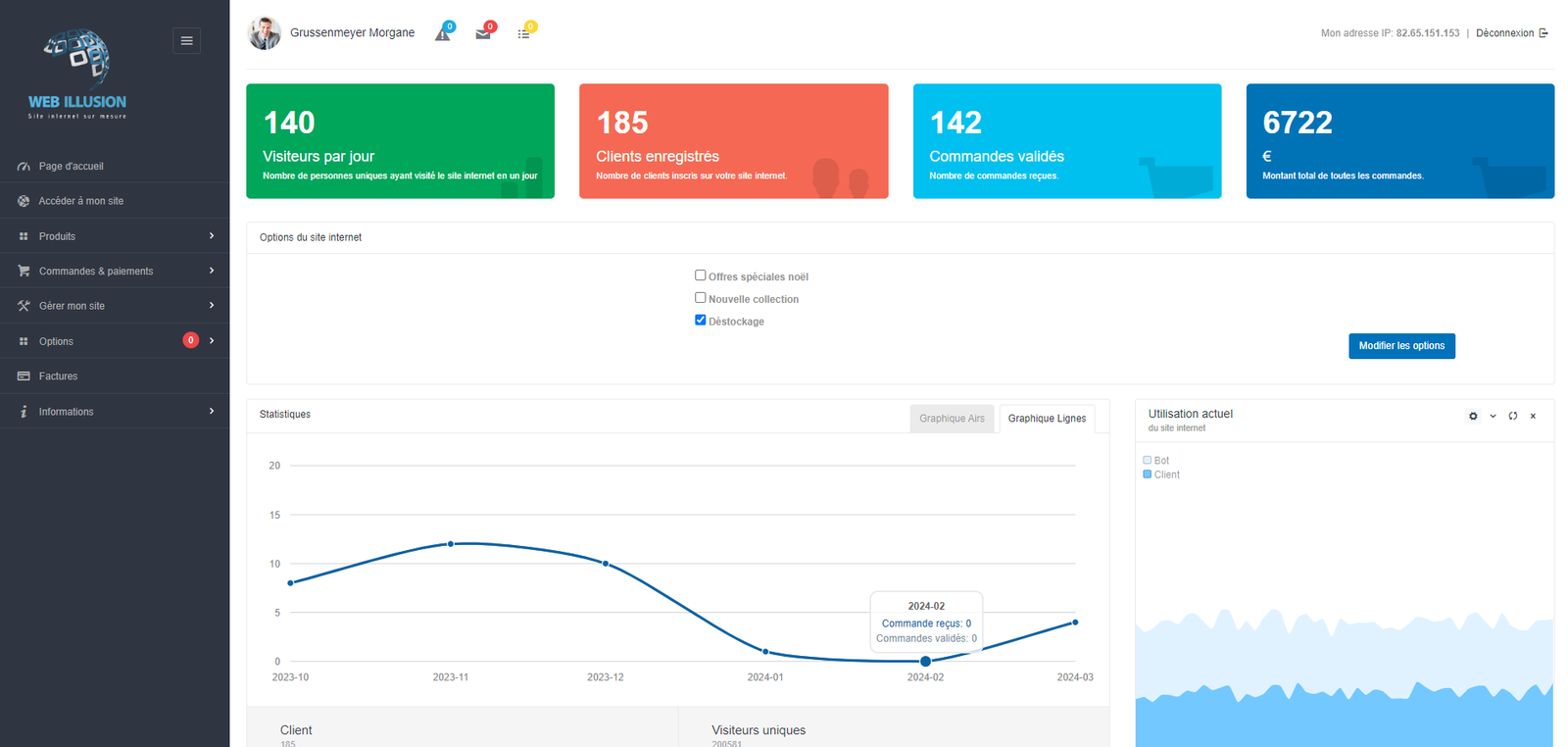Expand the Produits submenu chevron

pos(212,235)
